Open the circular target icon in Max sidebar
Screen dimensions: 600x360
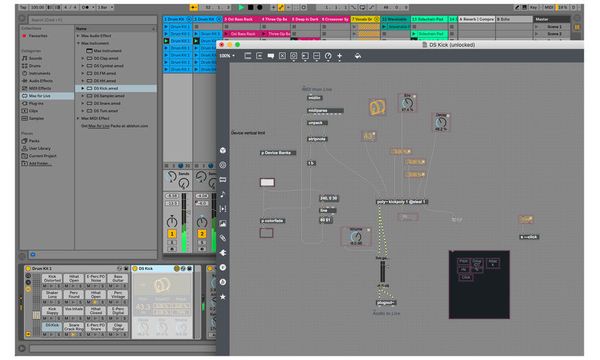(223, 165)
